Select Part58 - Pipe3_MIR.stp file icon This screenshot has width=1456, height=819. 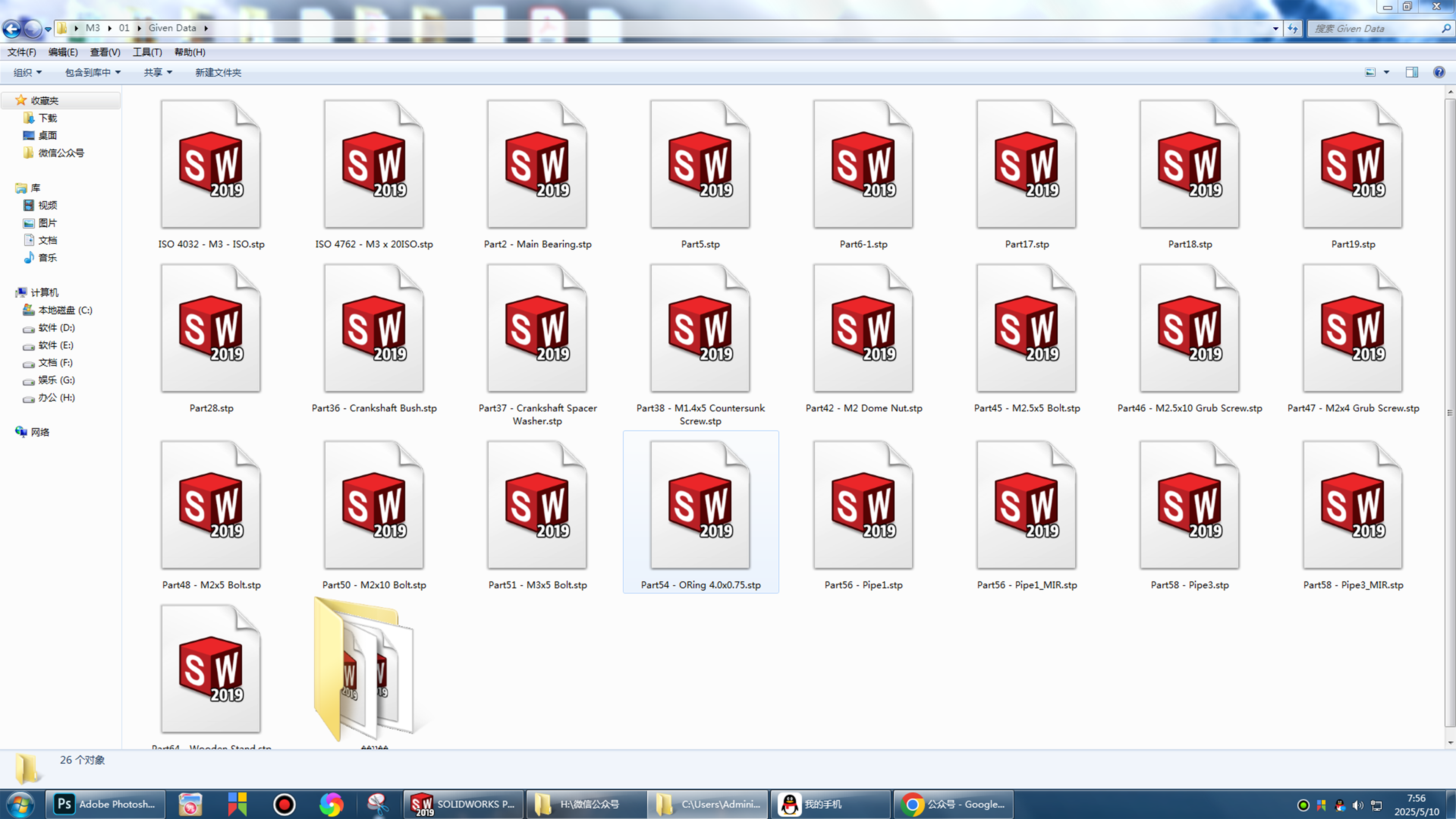[x=1353, y=505]
